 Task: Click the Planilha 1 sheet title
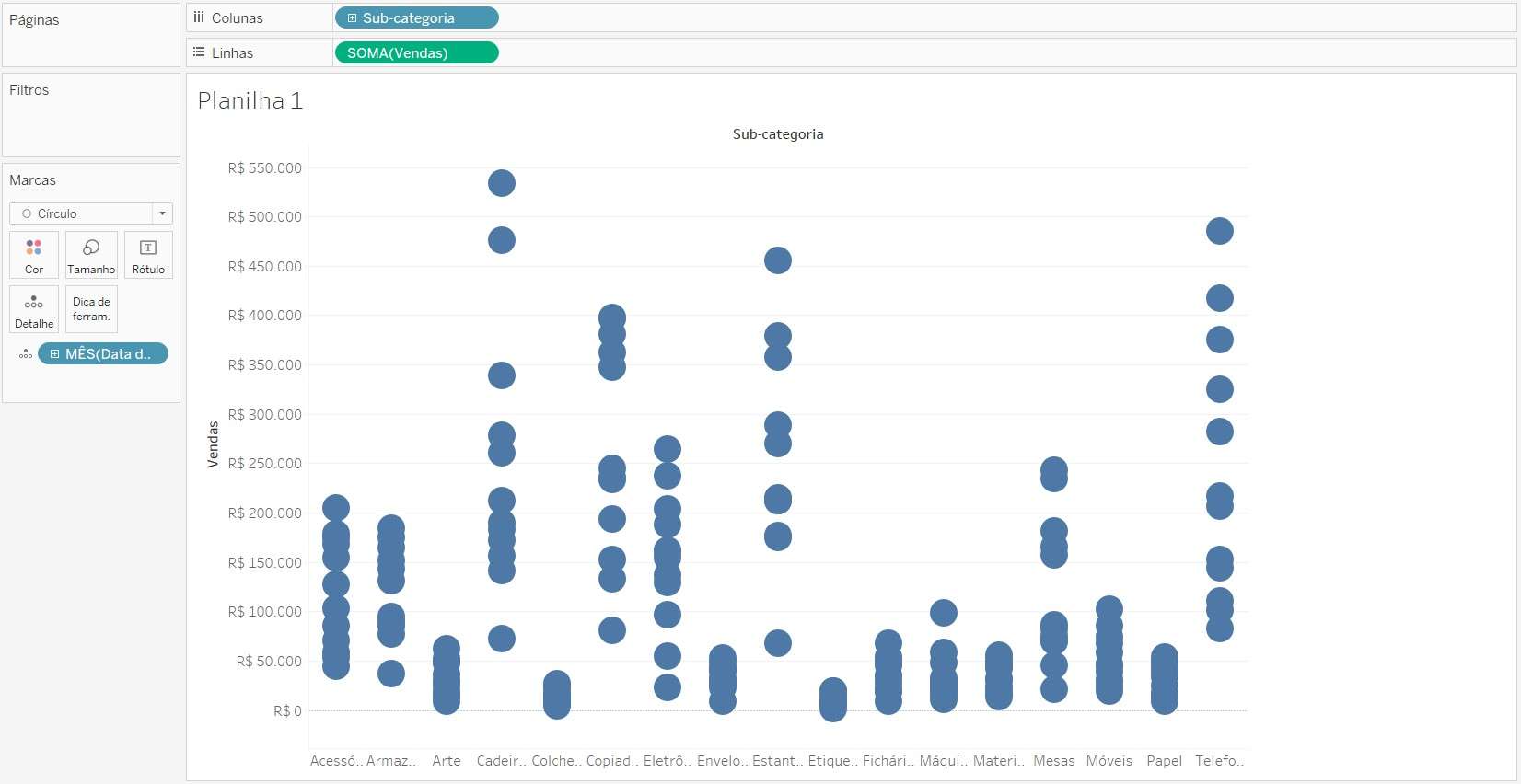pyautogui.click(x=250, y=100)
